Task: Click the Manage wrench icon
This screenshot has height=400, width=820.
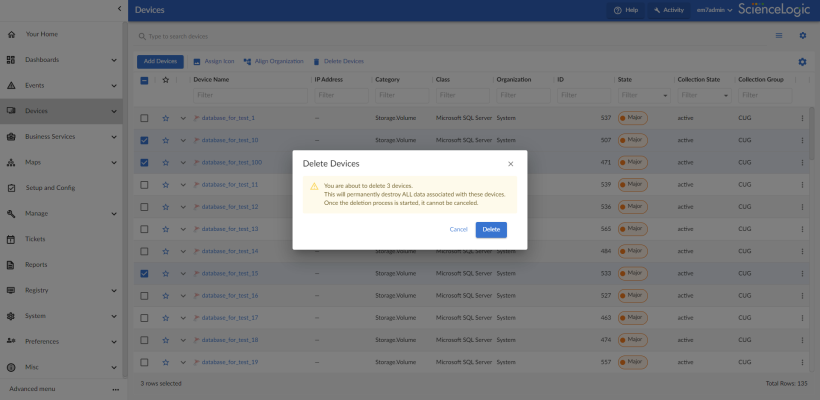Action: point(11,214)
